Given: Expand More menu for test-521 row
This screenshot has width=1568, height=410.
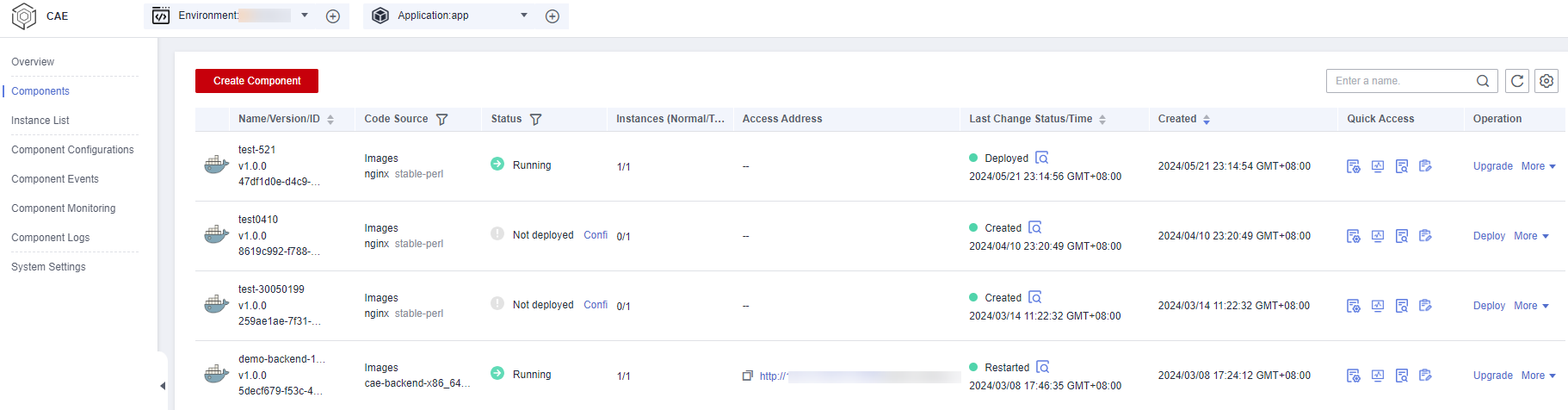Looking at the screenshot, I should click(1539, 166).
